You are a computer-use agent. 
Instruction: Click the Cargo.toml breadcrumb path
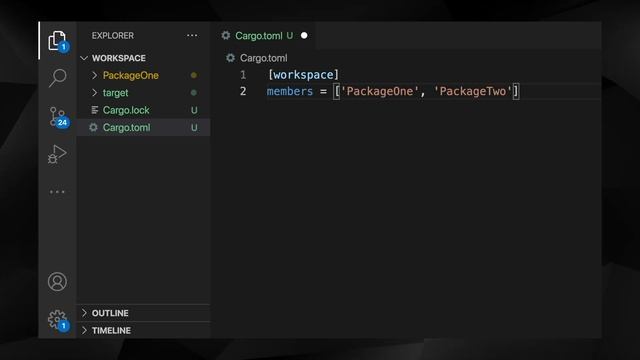point(263,58)
